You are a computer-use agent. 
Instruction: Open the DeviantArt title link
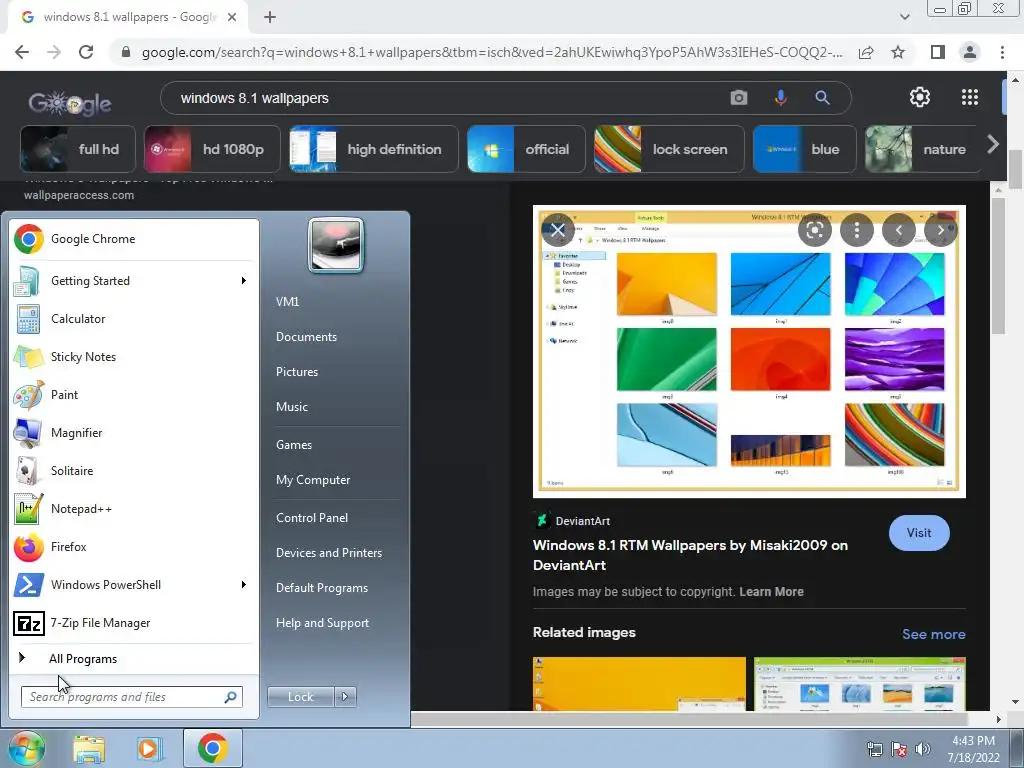click(x=690, y=555)
